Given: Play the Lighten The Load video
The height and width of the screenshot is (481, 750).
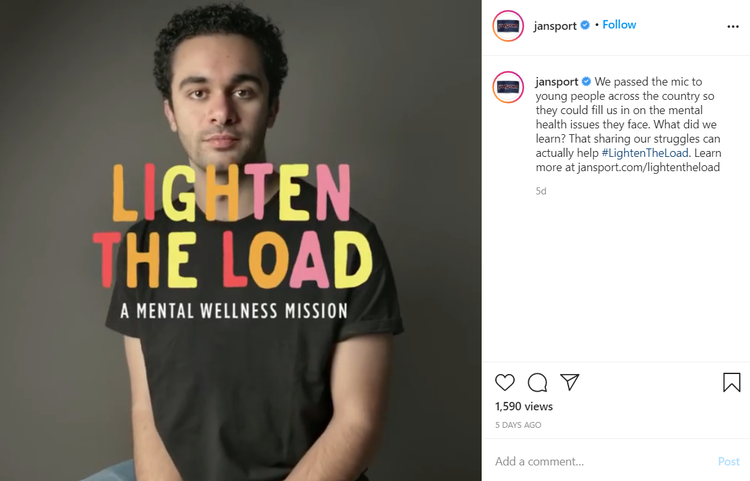Looking at the screenshot, I should click(241, 240).
